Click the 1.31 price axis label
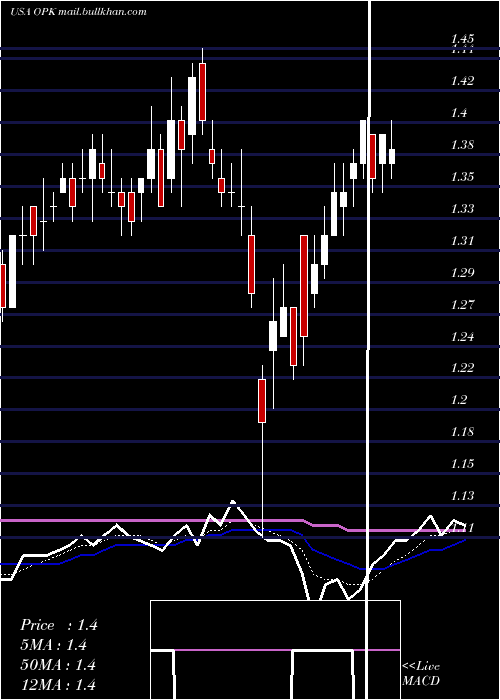Screen dimensions: 500x700 (x=462, y=241)
